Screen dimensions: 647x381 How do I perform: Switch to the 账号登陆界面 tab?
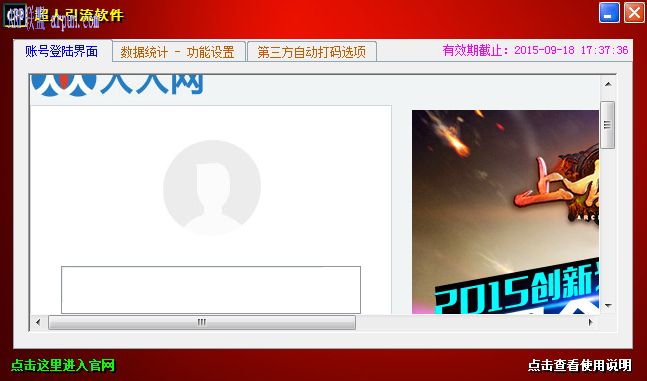(x=62, y=52)
